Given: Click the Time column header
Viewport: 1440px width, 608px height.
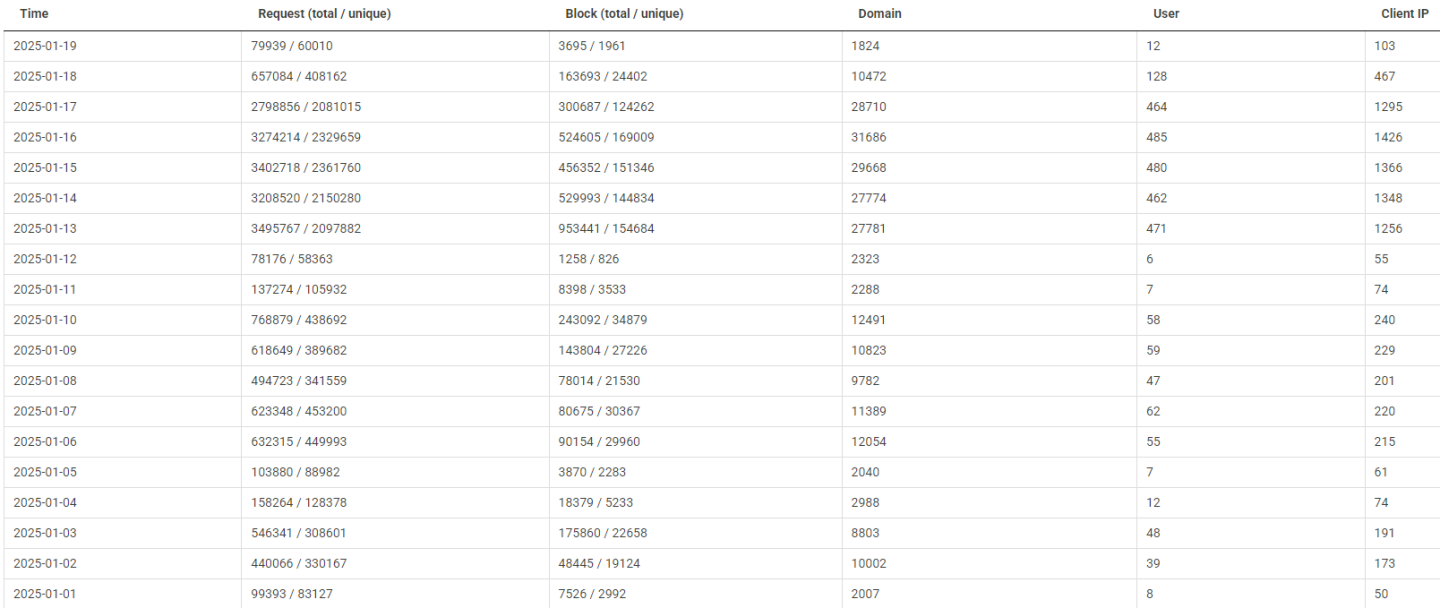Looking at the screenshot, I should click(34, 14).
